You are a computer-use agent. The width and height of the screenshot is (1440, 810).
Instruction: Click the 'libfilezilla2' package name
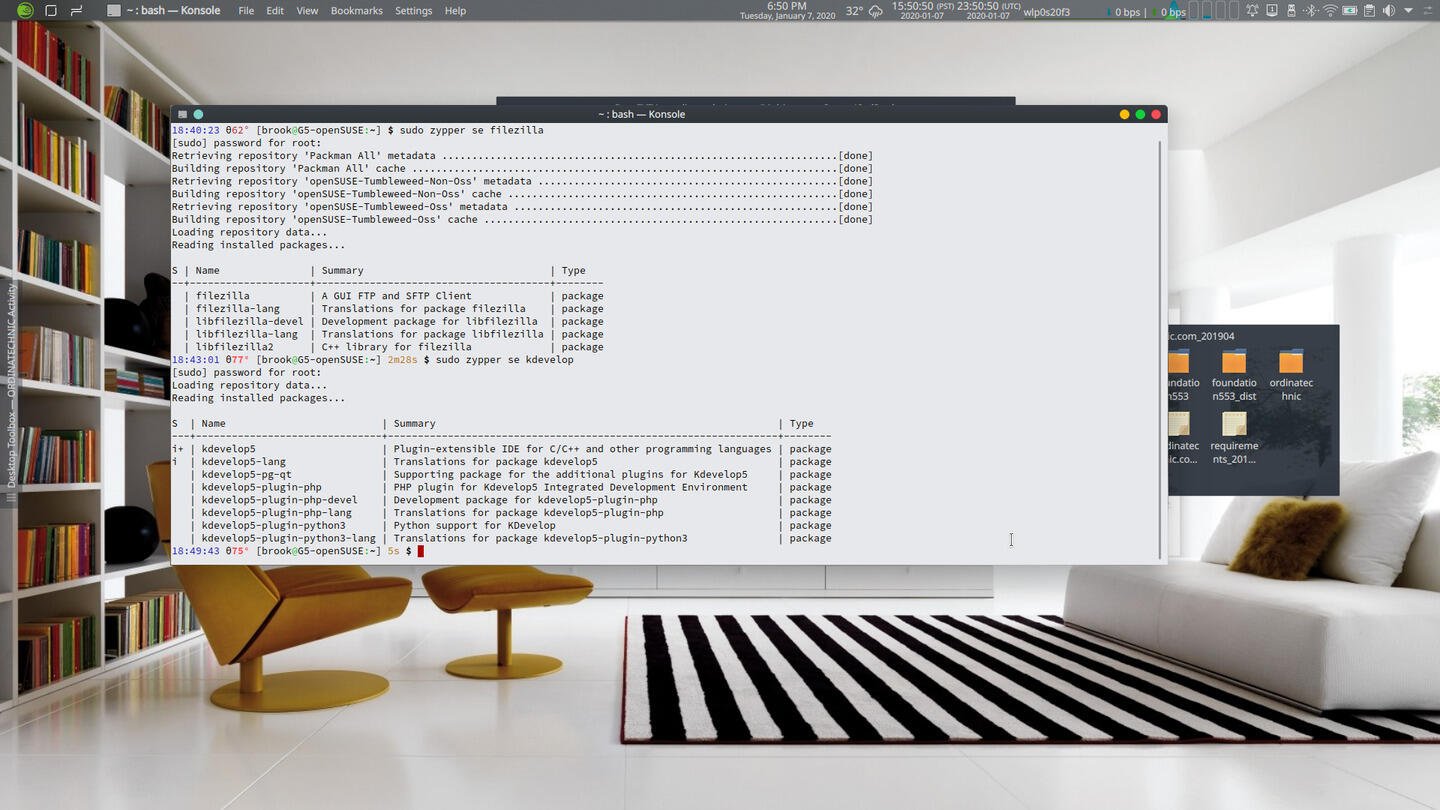(235, 347)
